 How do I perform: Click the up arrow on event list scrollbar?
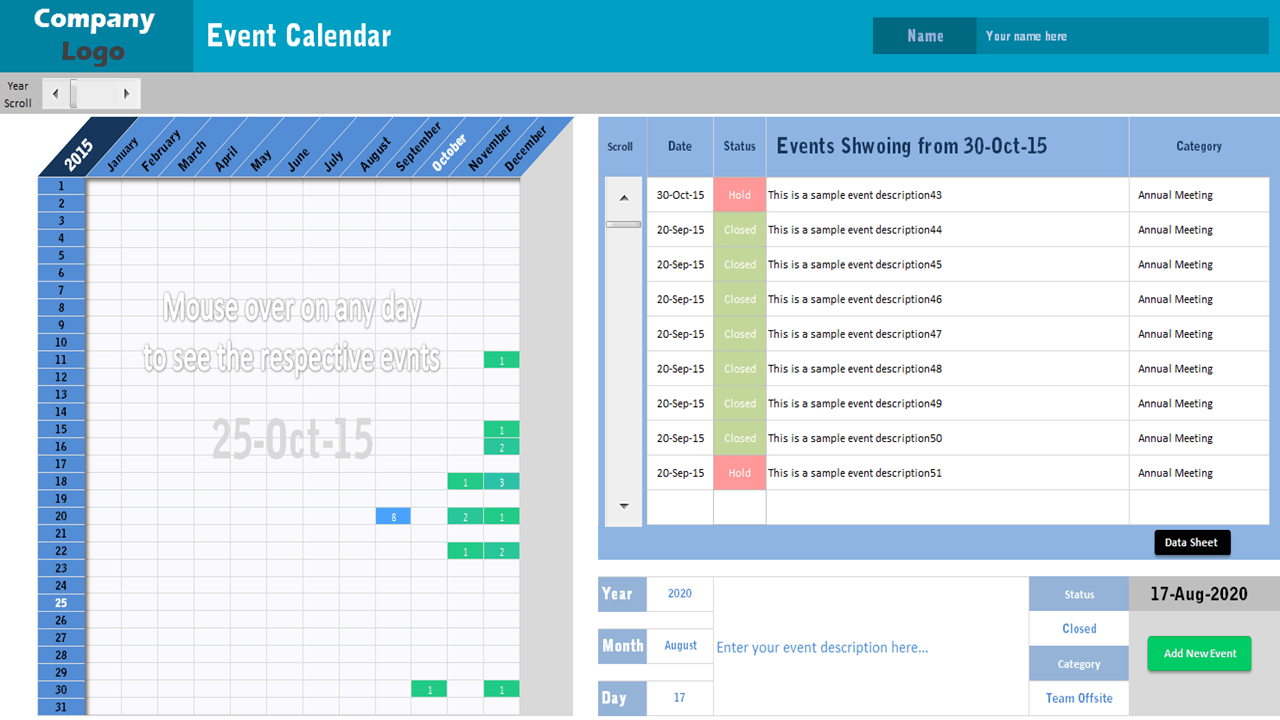(x=623, y=197)
